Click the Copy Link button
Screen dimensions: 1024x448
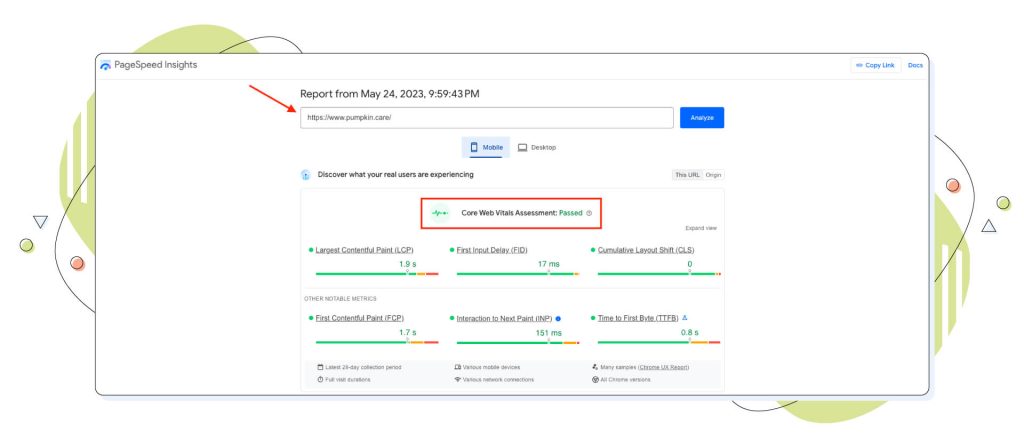[875, 65]
